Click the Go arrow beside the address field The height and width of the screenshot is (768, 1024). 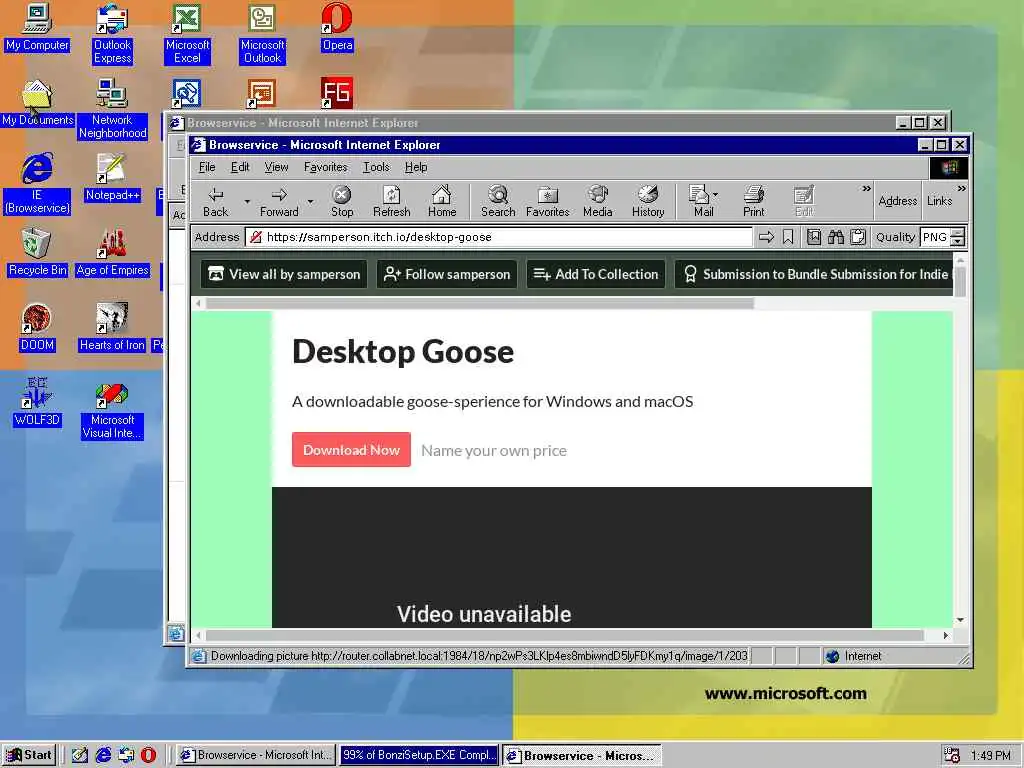point(766,237)
